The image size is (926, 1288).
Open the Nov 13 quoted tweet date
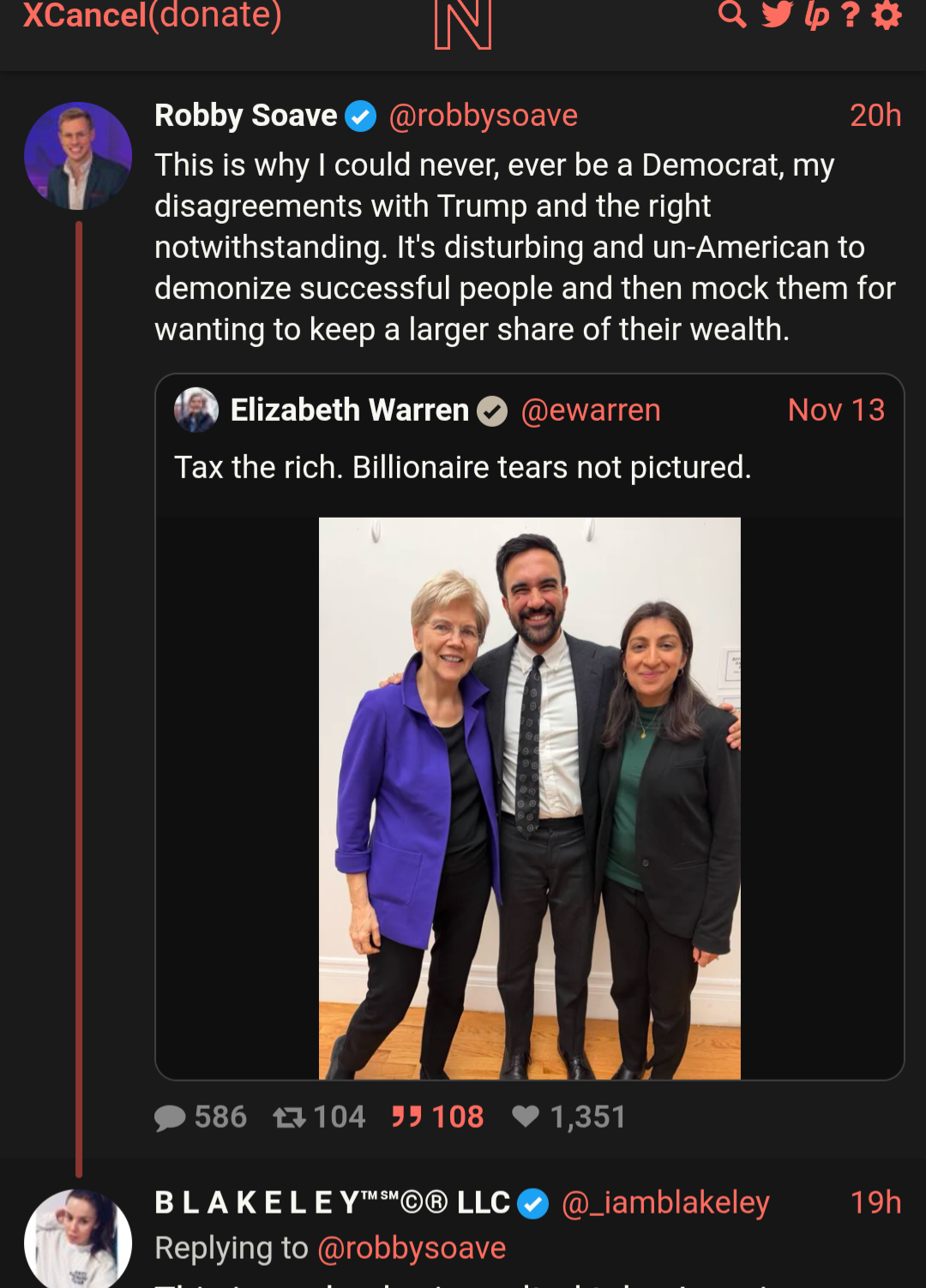coord(835,410)
